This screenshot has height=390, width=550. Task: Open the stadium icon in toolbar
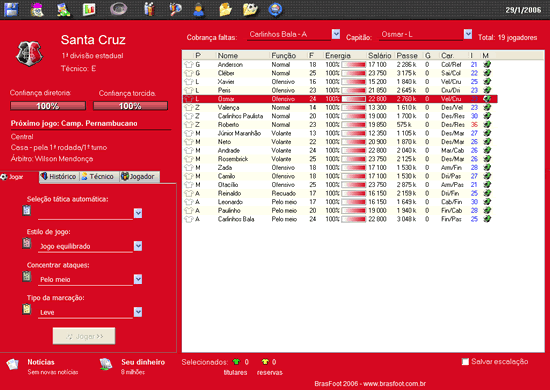119,9
